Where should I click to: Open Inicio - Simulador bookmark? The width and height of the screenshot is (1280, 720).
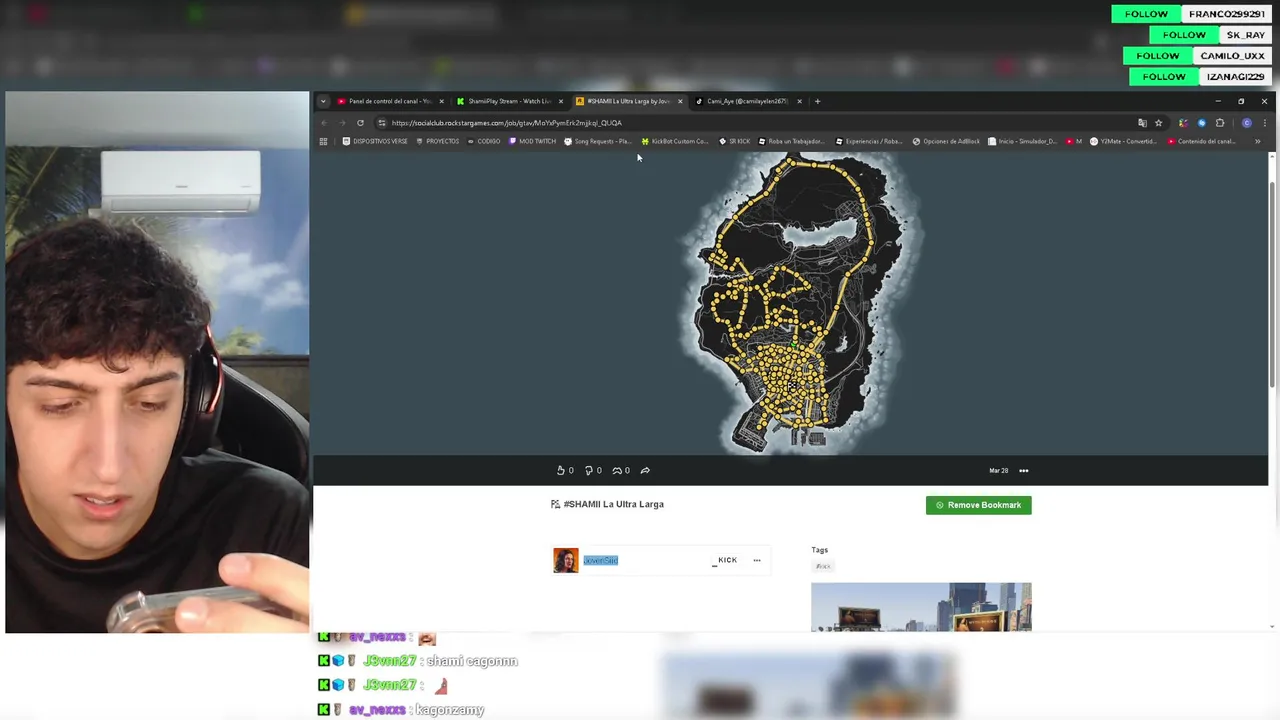coord(1021,142)
